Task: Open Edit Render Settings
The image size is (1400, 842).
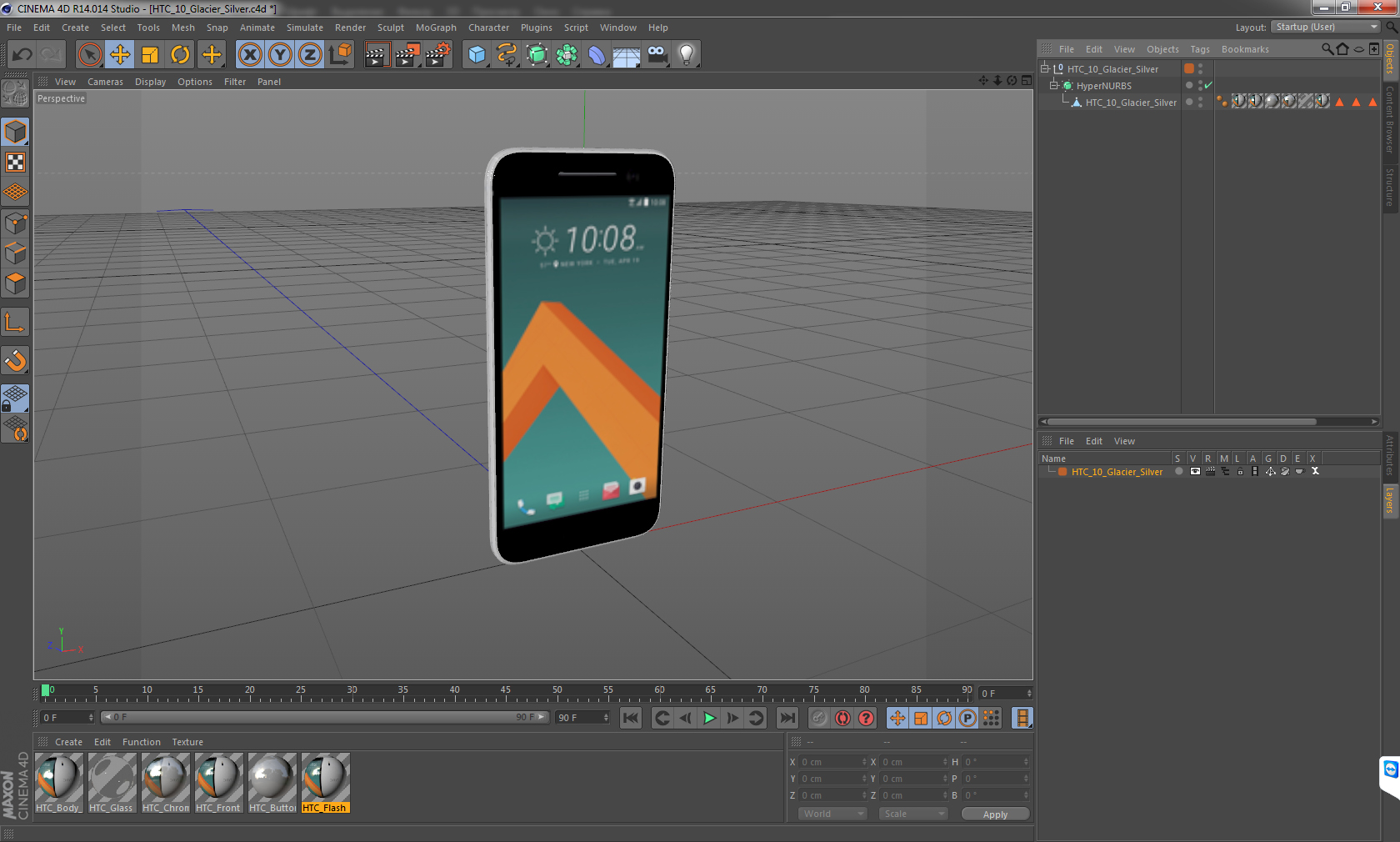Action: tap(437, 55)
